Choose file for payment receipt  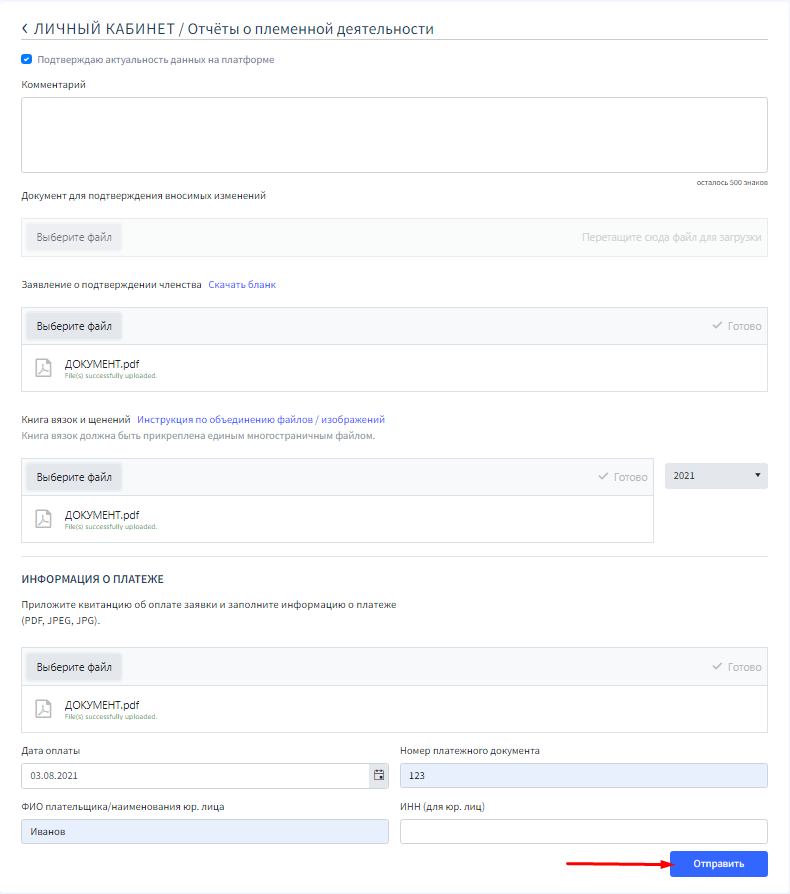click(x=74, y=667)
